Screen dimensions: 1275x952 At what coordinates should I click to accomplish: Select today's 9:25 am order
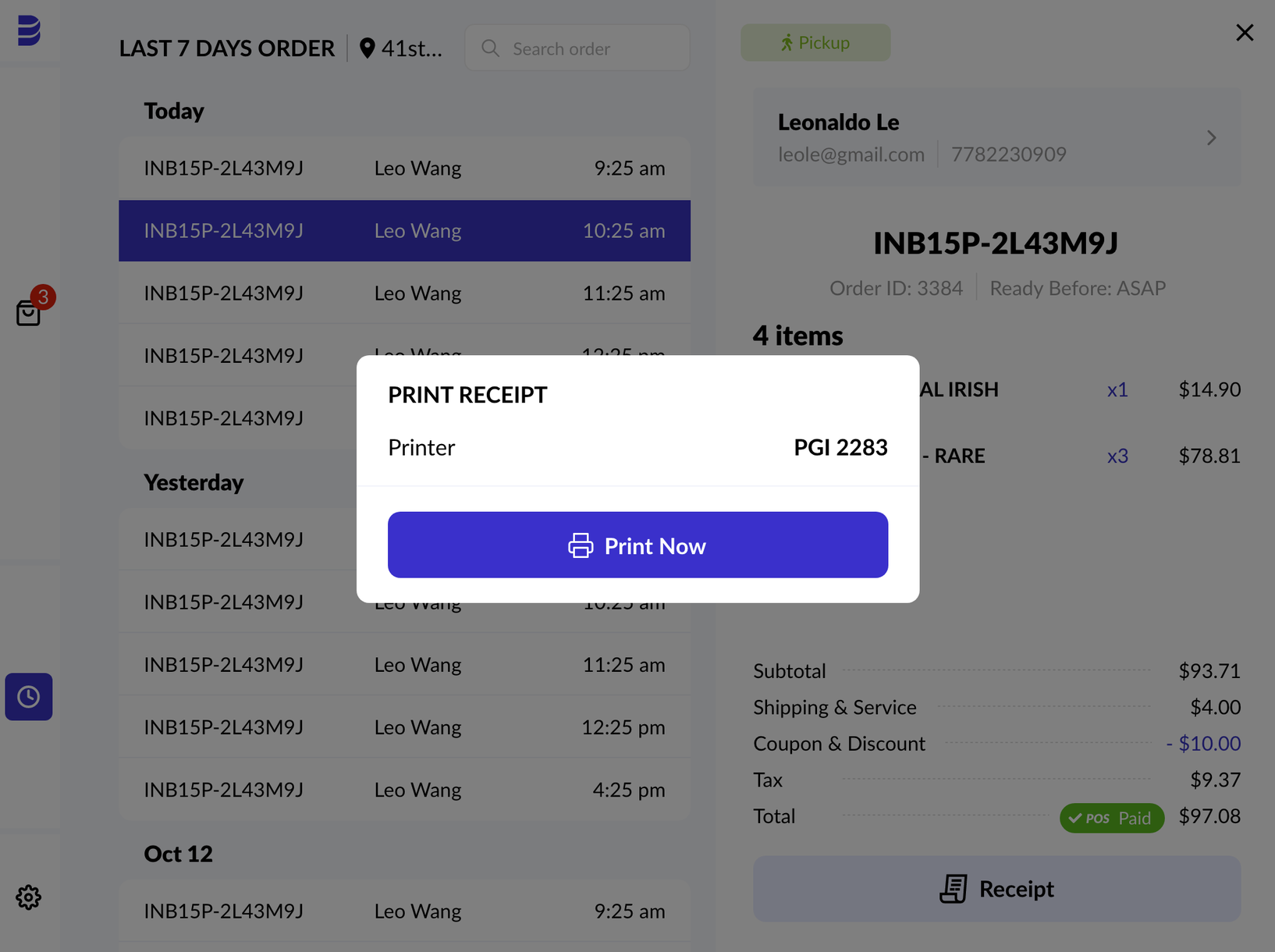[404, 168]
